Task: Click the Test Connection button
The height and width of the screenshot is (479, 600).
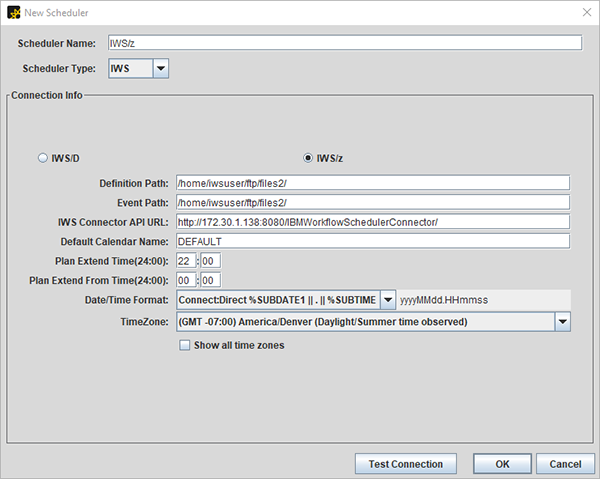Action: [405, 464]
